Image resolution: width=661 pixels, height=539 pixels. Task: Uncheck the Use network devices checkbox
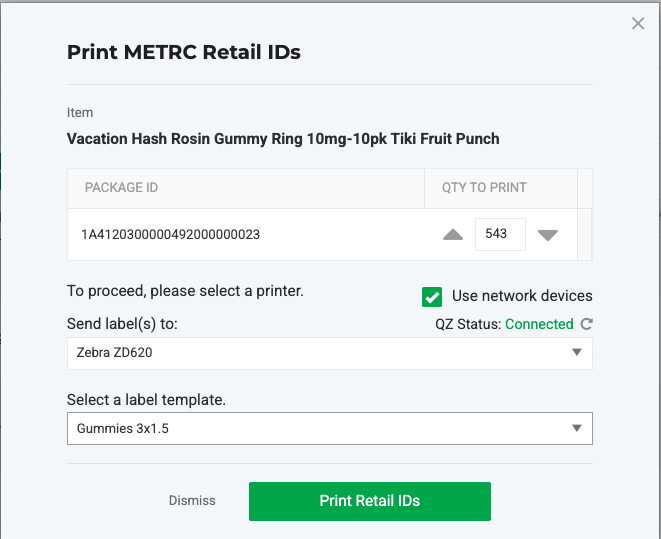[x=432, y=296]
